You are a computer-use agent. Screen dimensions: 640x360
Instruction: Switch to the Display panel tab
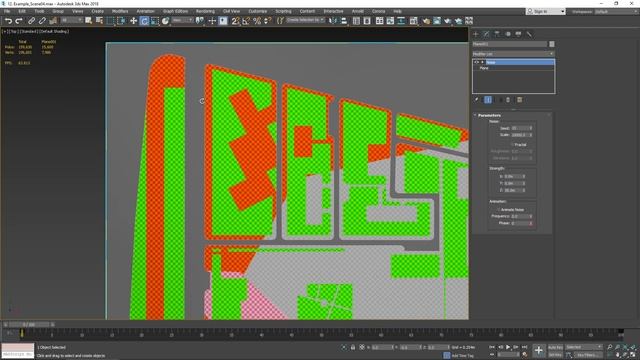click(518, 34)
